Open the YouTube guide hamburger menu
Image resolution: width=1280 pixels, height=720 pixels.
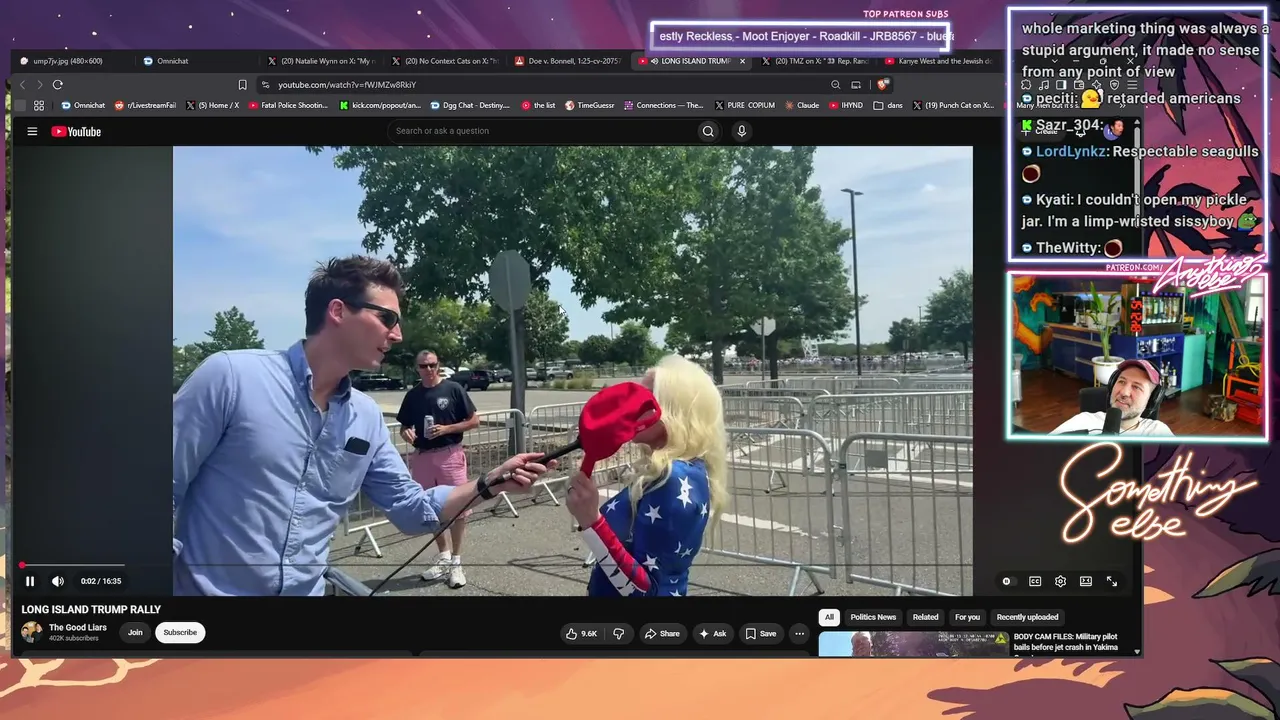(x=32, y=131)
